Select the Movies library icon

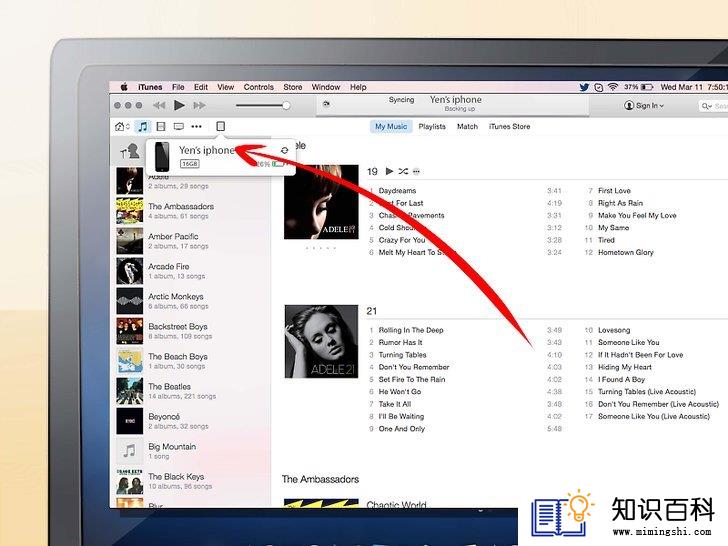161,126
